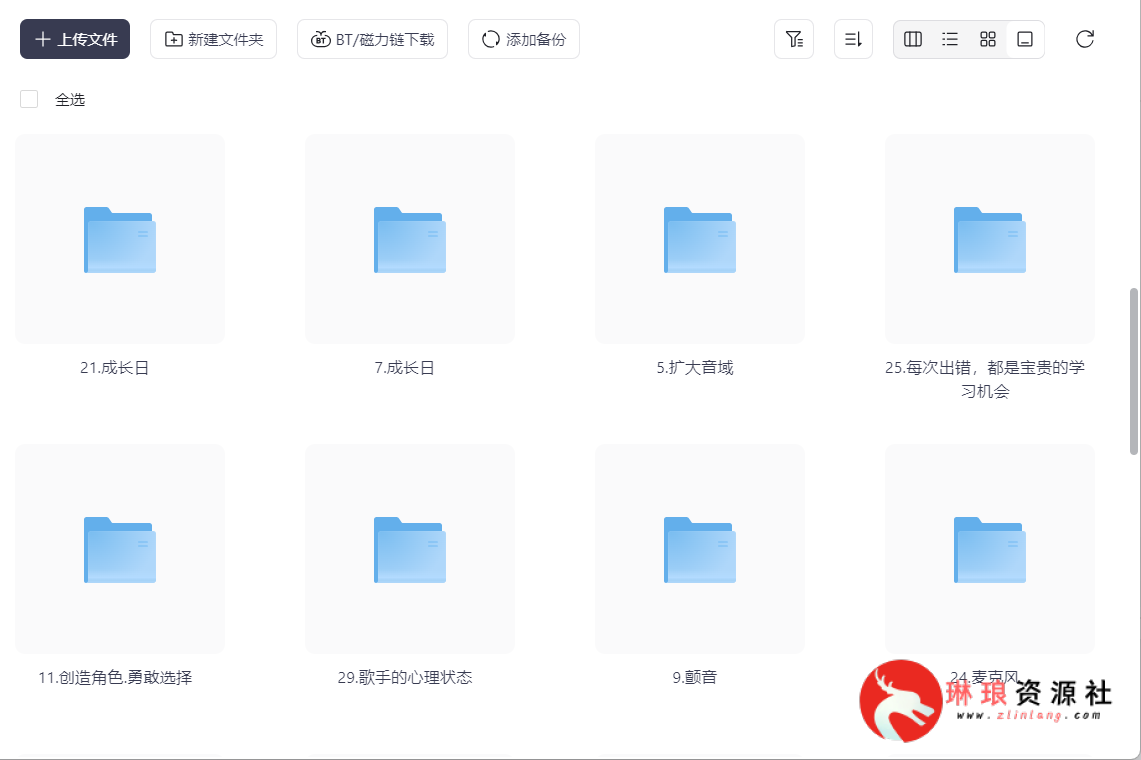Open the sort order icon
Viewport: 1141px width, 760px height.
click(853, 39)
